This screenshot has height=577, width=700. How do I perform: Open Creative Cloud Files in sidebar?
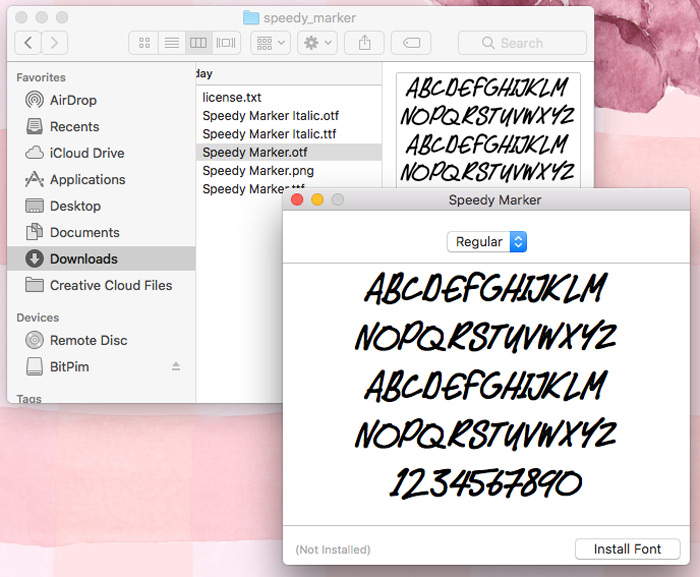point(99,285)
